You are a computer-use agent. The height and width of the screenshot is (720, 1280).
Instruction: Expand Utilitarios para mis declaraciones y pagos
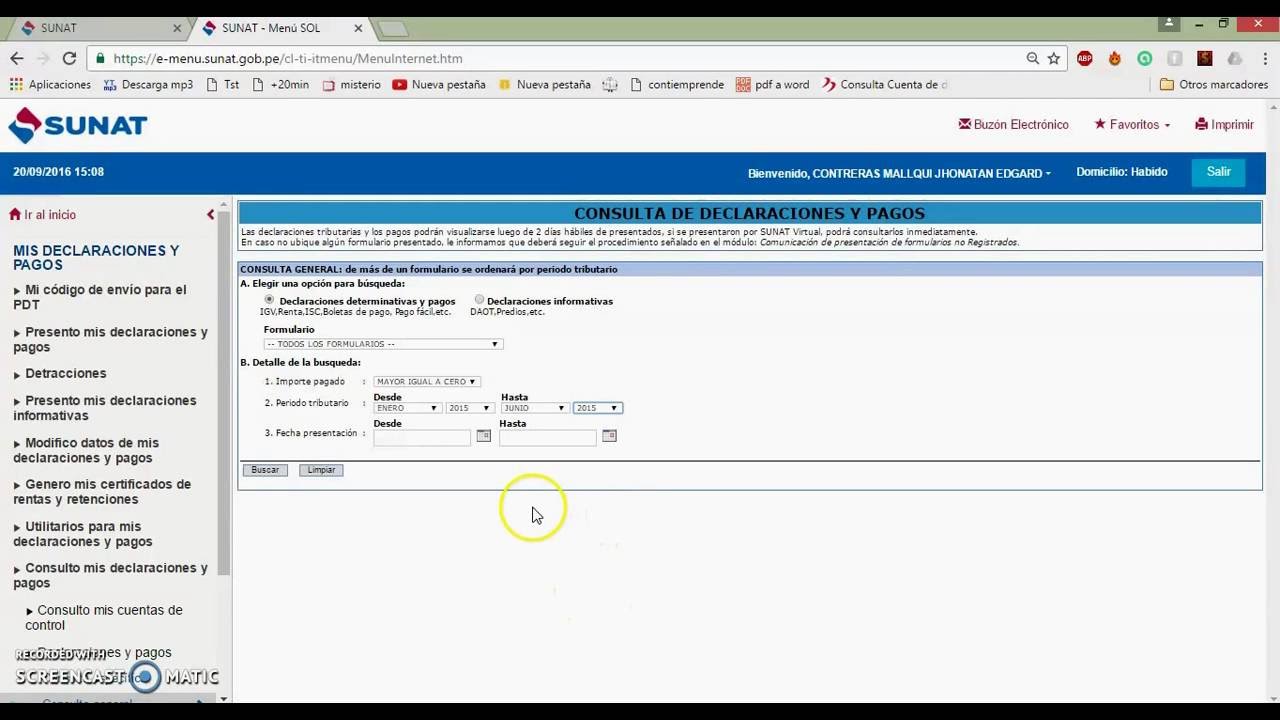click(x=83, y=534)
